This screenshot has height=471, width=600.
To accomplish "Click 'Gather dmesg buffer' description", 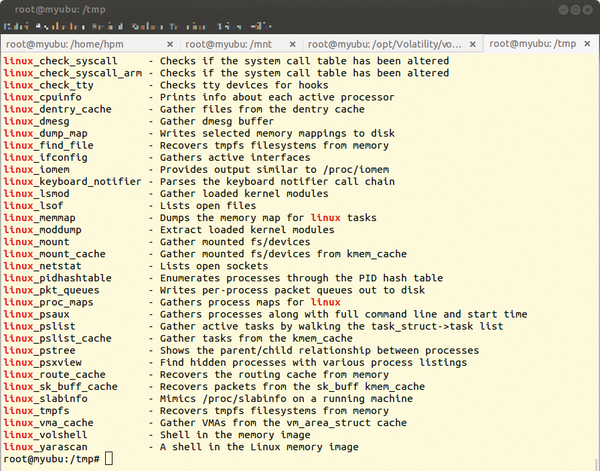I will click(x=217, y=121).
